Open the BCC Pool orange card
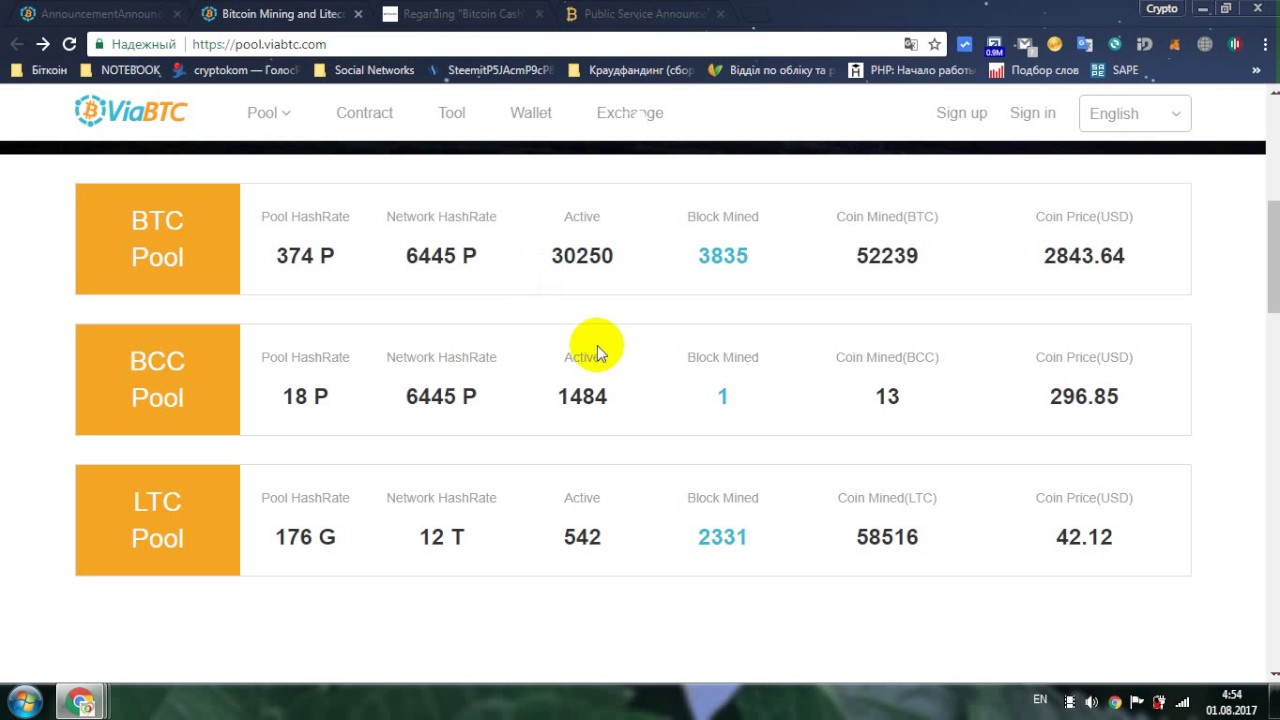The image size is (1280, 720). (x=158, y=379)
